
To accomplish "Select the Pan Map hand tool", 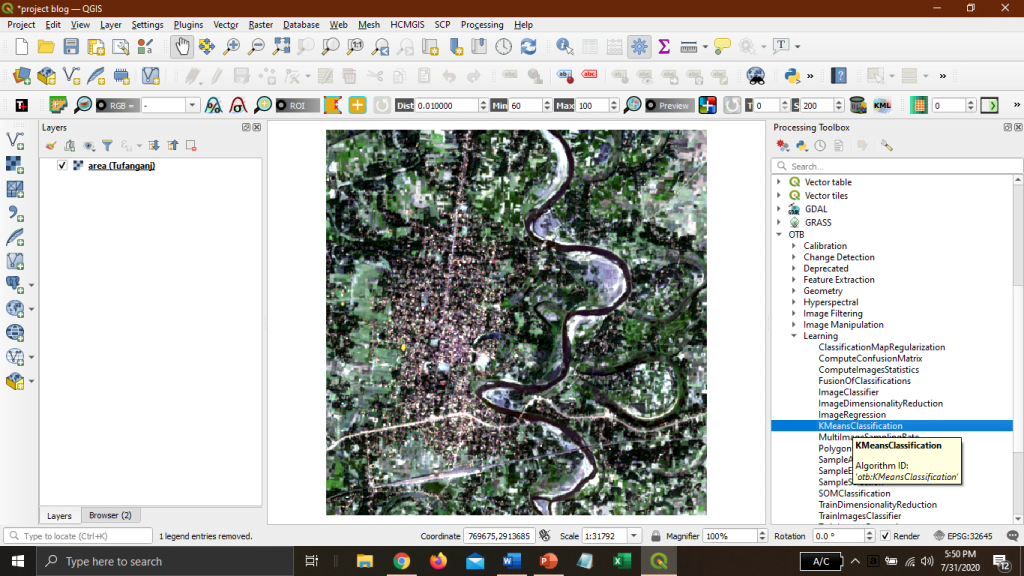I will pos(182,46).
